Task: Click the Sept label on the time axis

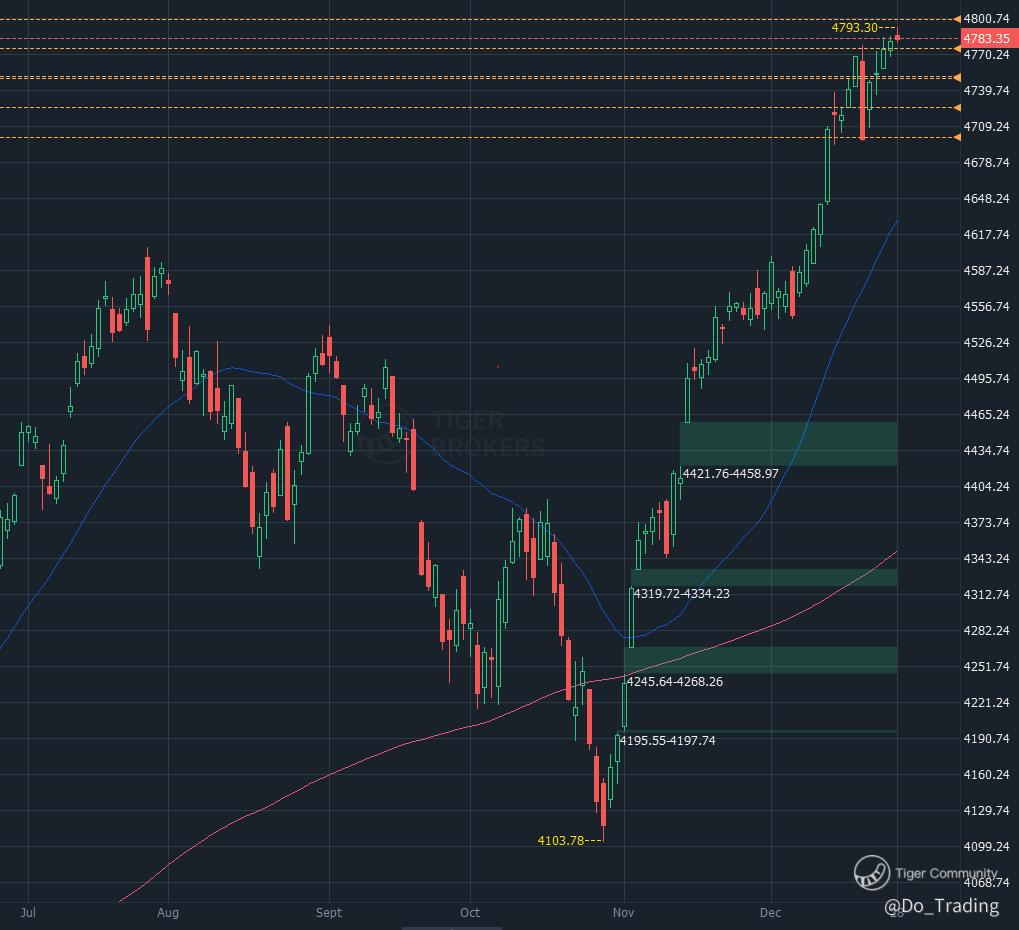Action: coord(329,912)
